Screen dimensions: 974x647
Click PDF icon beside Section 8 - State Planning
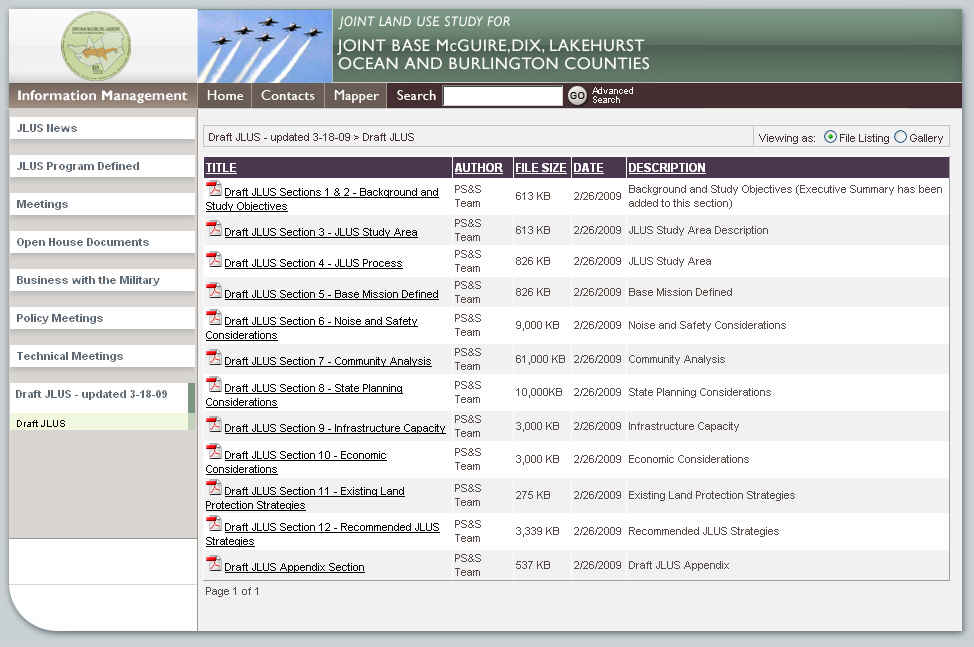(214, 384)
